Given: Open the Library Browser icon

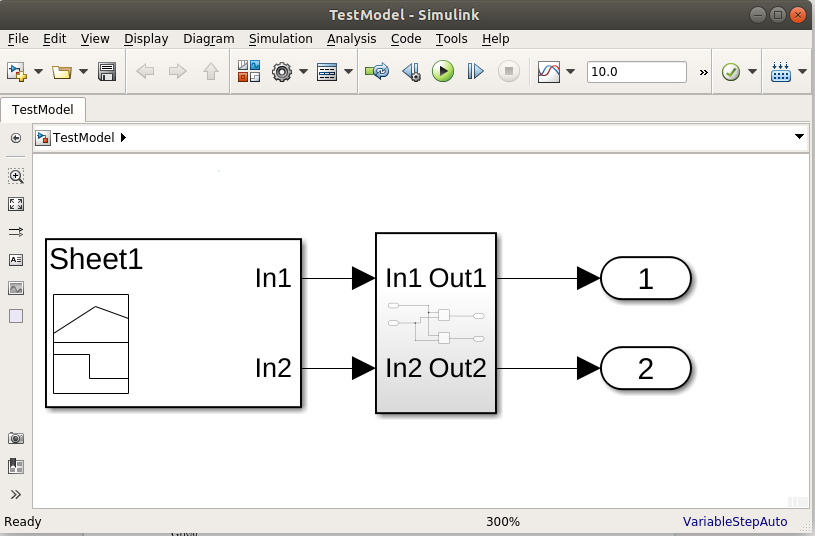Looking at the screenshot, I should [249, 71].
